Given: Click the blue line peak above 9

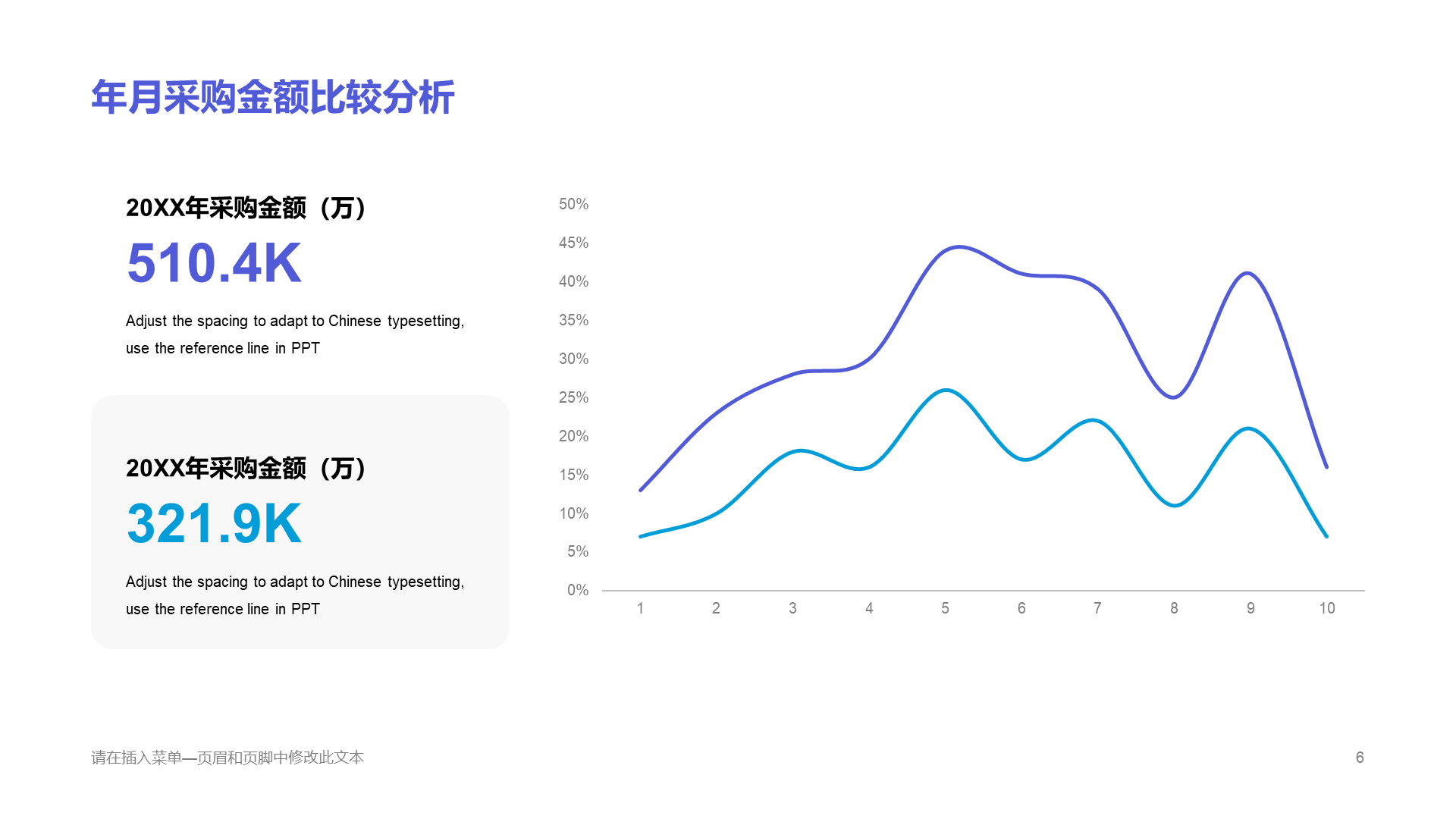Looking at the screenshot, I should click(1248, 429).
